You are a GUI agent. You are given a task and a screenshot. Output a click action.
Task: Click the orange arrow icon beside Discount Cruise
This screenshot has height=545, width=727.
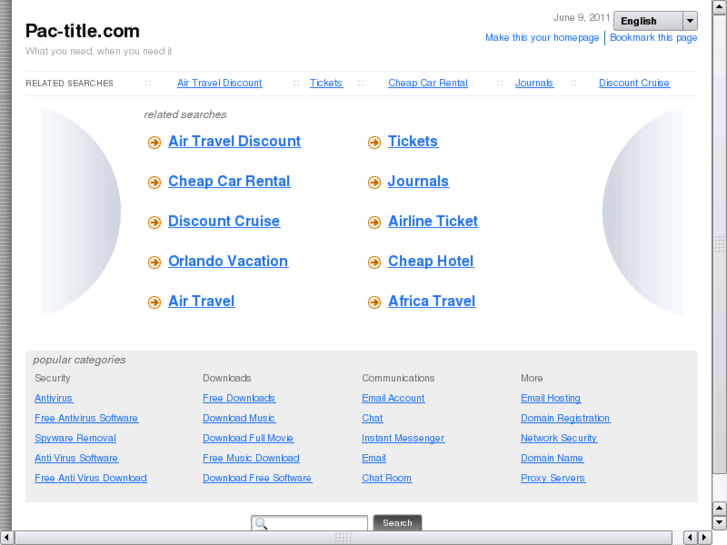(x=154, y=222)
